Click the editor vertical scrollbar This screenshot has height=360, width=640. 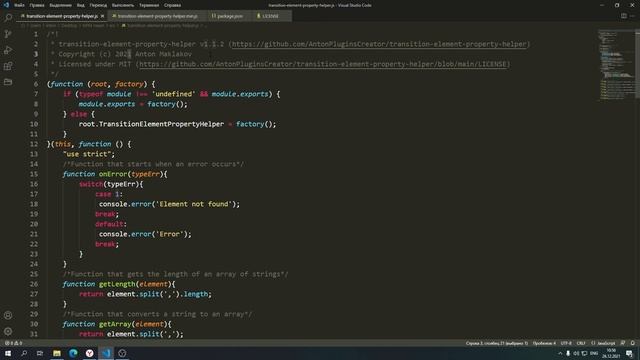[638, 63]
